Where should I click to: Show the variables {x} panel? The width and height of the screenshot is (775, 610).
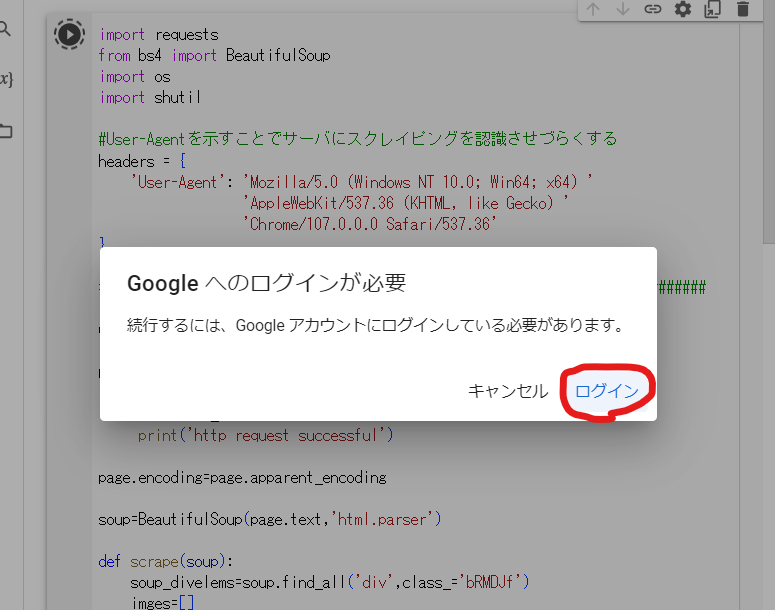click(x=5, y=79)
